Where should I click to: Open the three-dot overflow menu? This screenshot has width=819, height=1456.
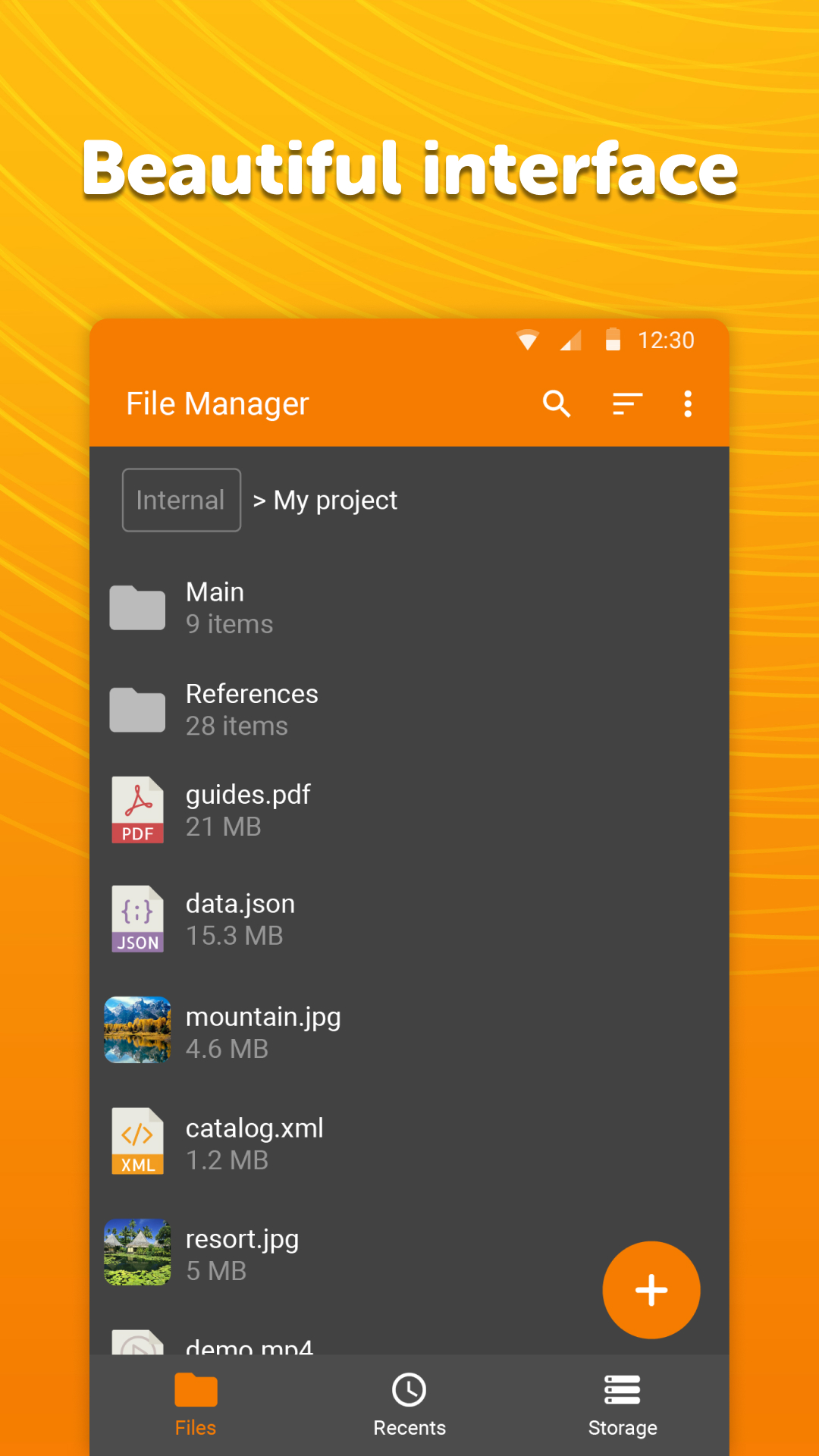[688, 404]
